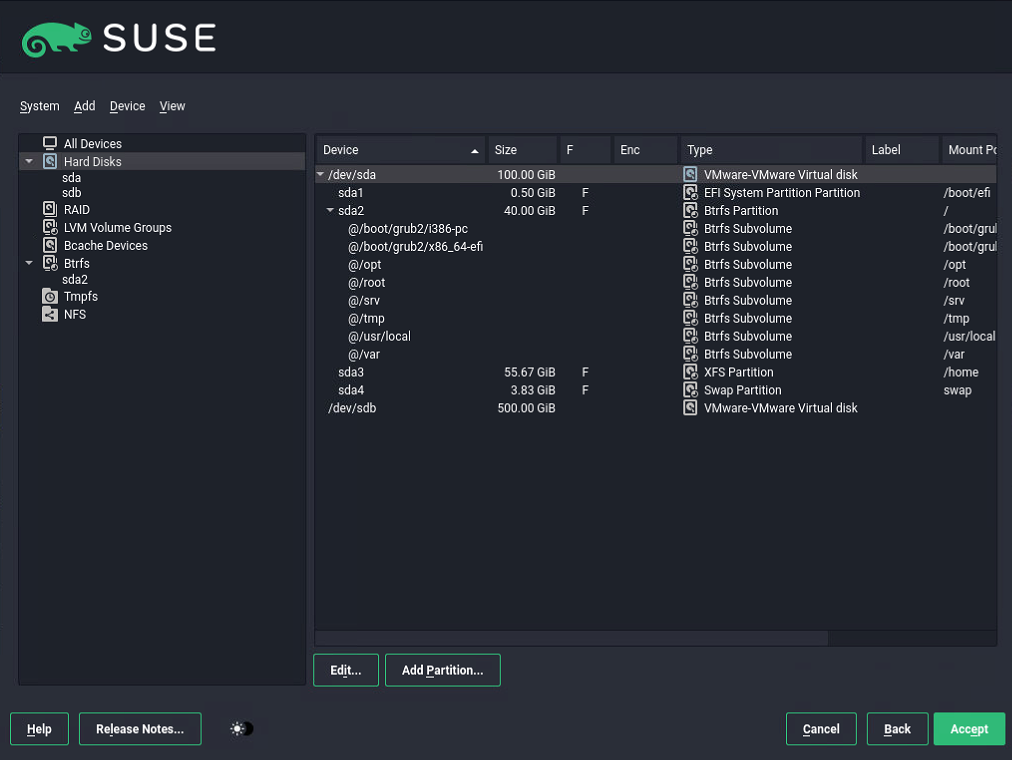The image size is (1012, 760).
Task: Click the XFS Partition type icon
Action: click(x=690, y=372)
